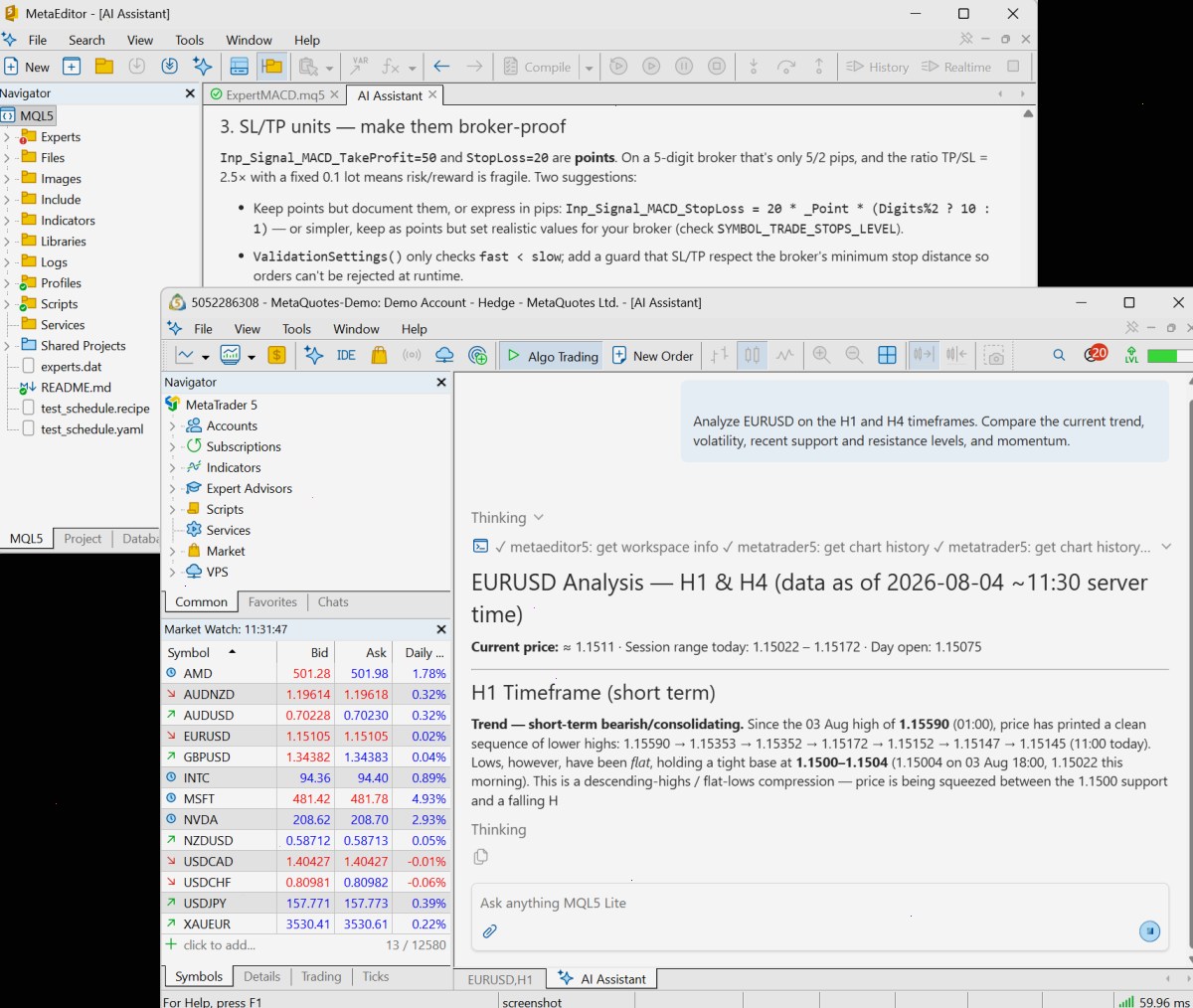Switch to the Favorites tab
The width and height of the screenshot is (1193, 1008).
[x=272, y=602]
